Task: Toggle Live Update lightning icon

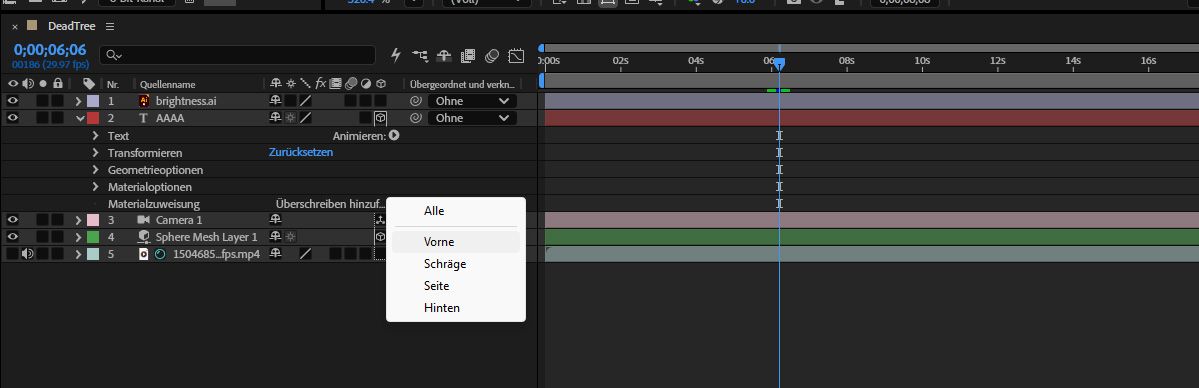Action: click(x=395, y=55)
